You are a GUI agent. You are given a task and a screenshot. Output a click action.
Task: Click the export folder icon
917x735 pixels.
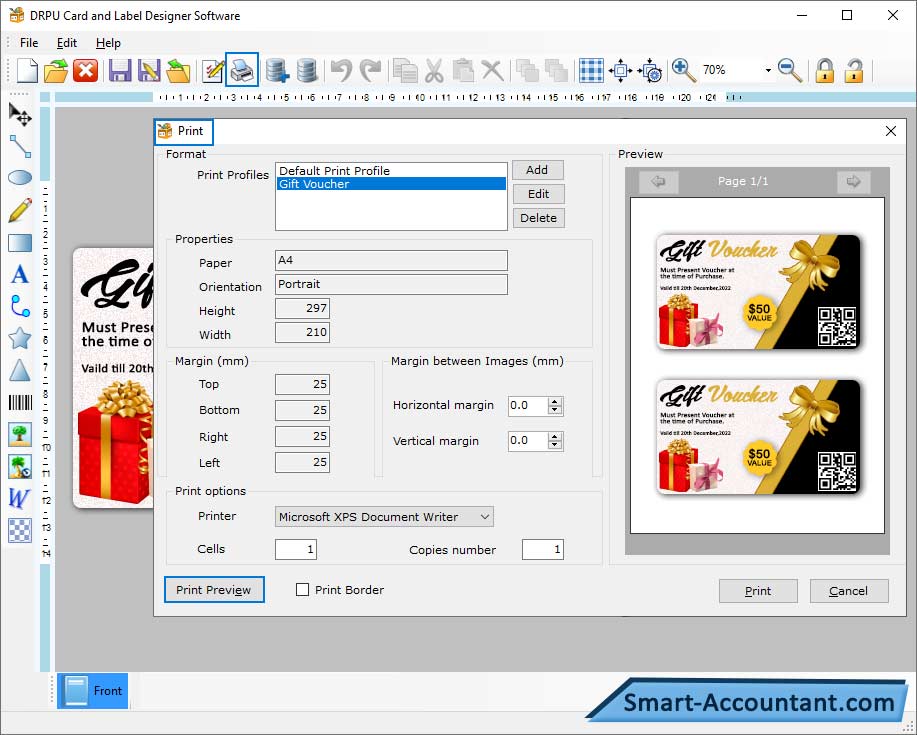tap(178, 71)
